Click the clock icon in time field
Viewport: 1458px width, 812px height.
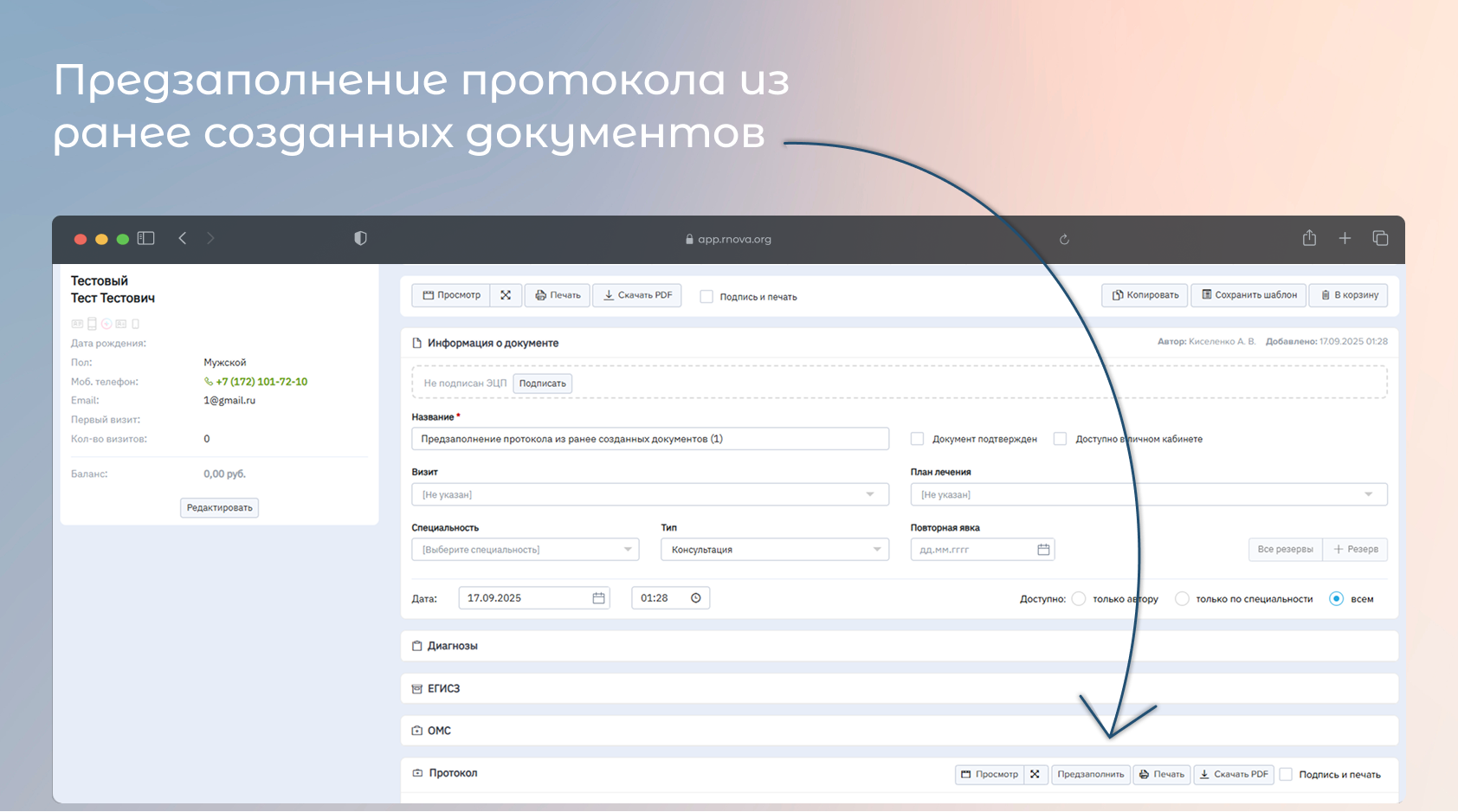[695, 598]
